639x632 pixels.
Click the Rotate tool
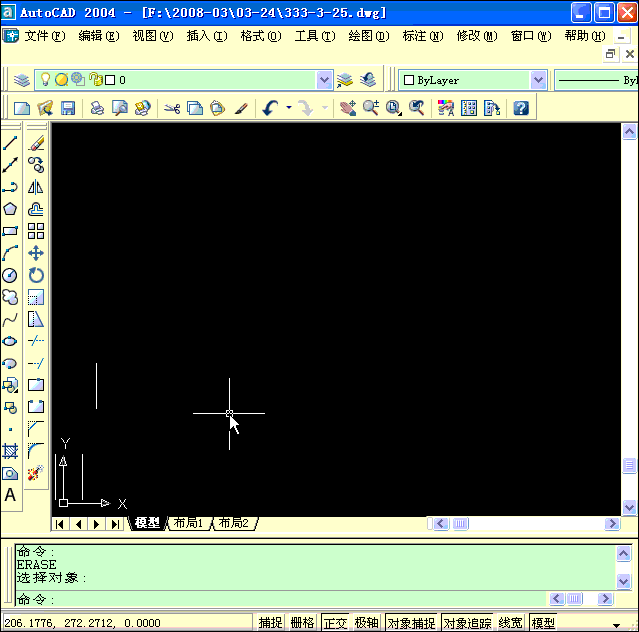[36, 275]
